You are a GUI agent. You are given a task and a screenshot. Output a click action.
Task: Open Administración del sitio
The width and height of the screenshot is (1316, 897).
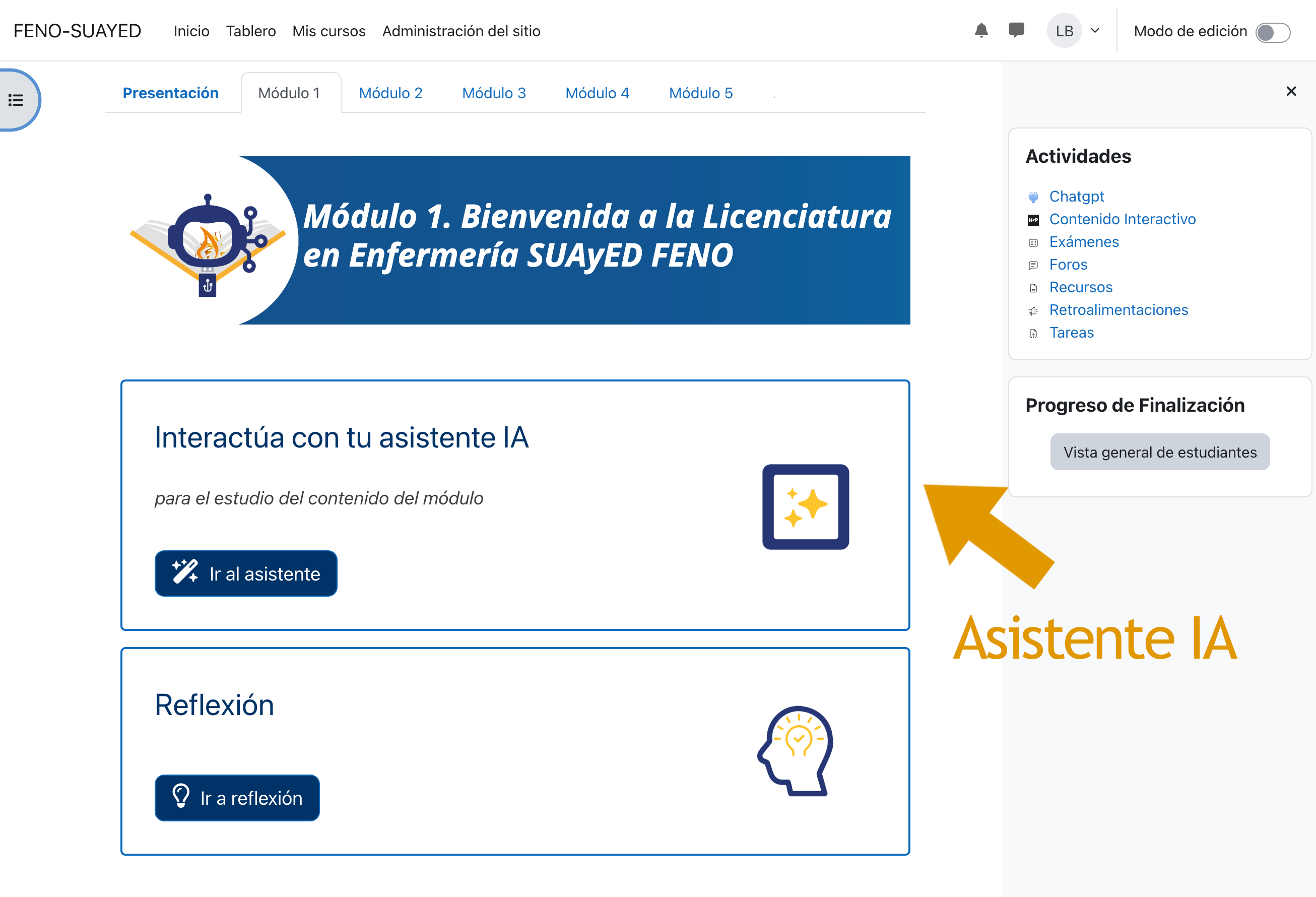click(461, 31)
